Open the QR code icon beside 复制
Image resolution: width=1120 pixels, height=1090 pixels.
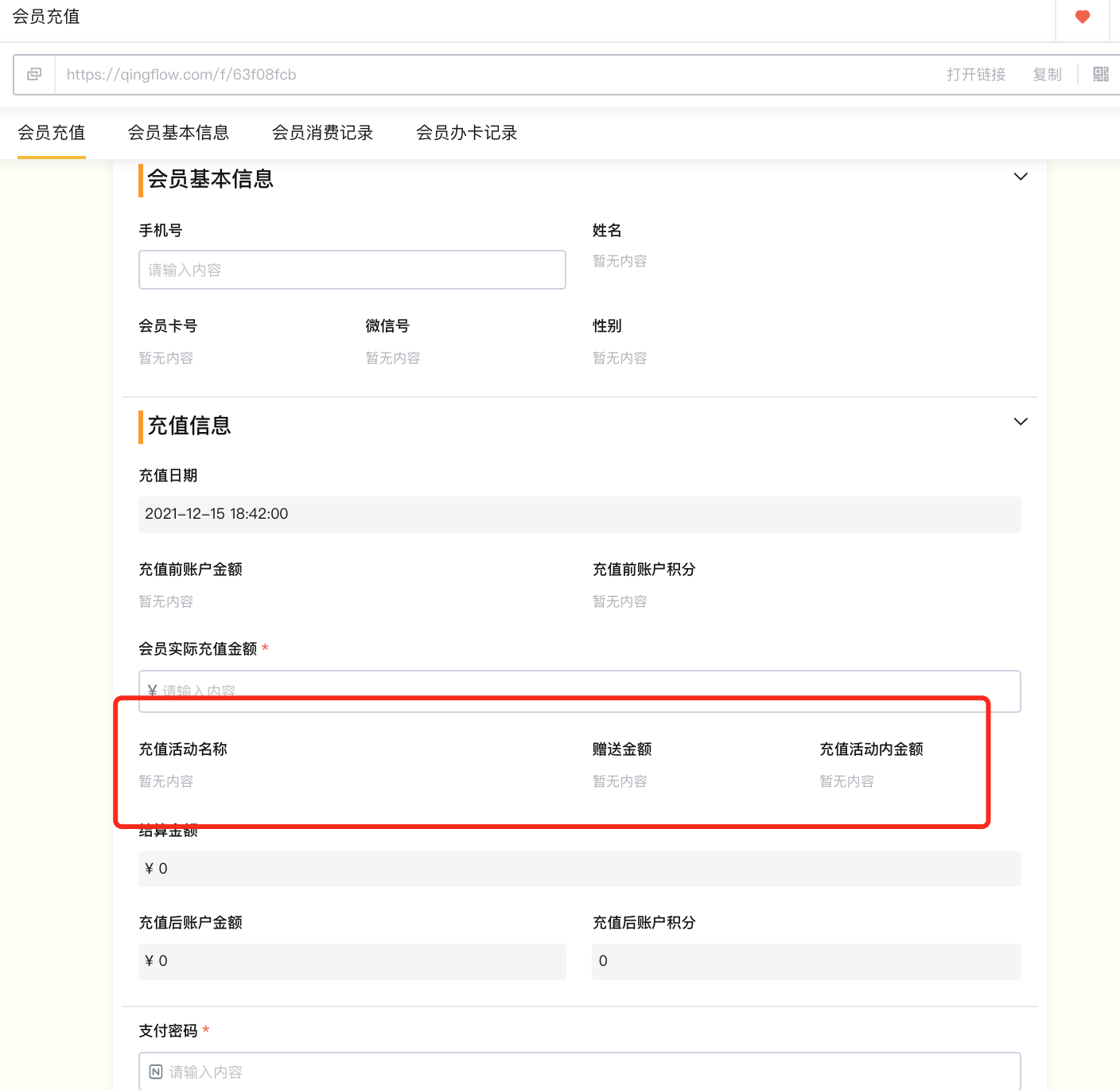(1101, 74)
